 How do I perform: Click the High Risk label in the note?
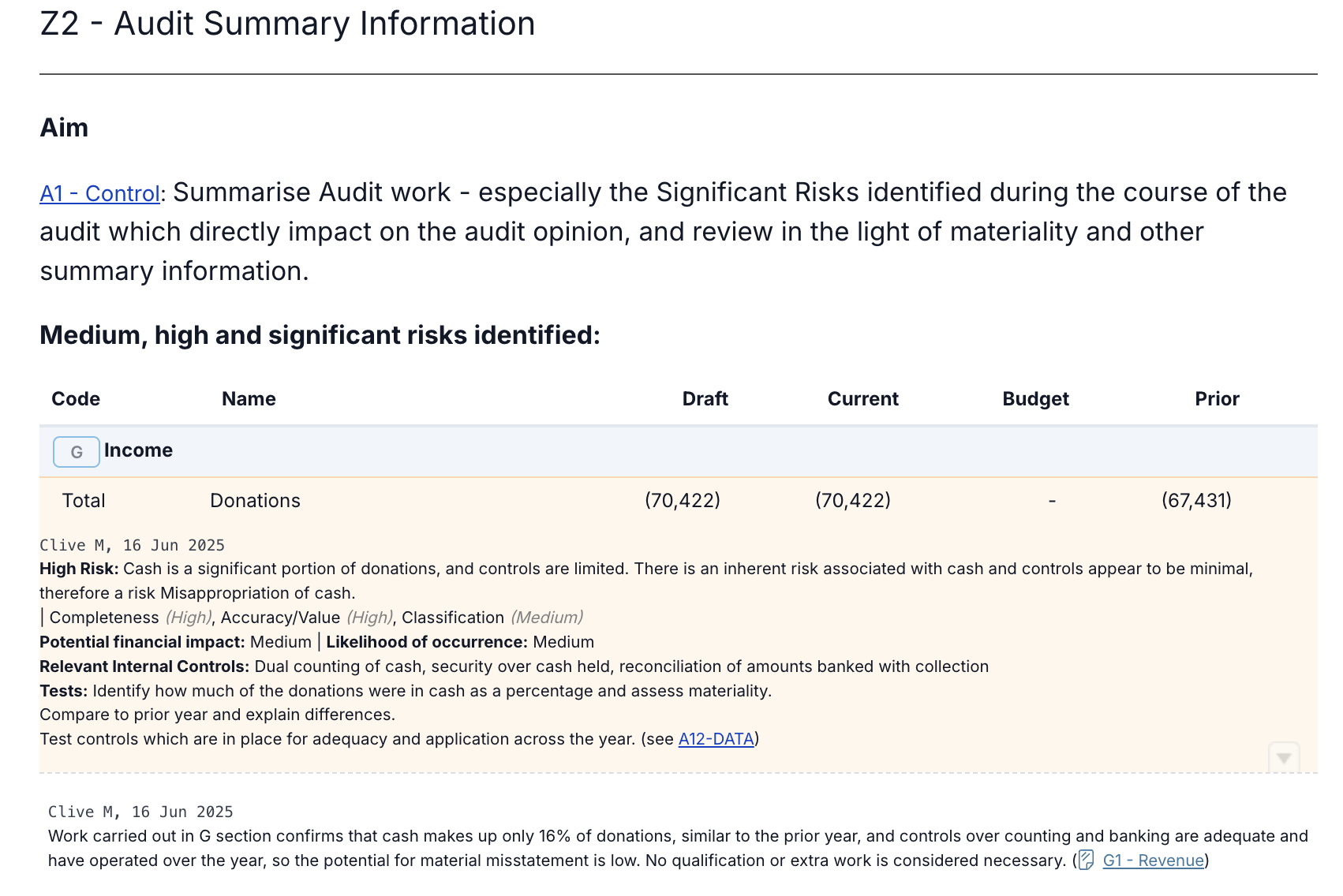point(79,569)
